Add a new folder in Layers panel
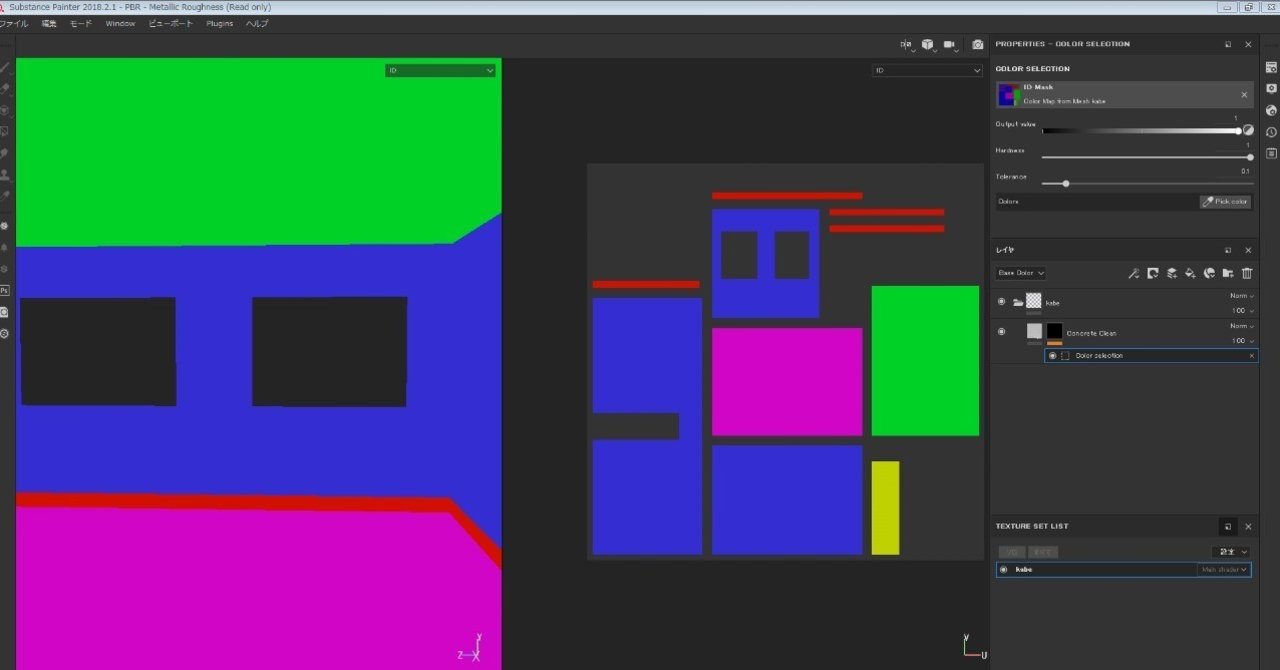The image size is (1280, 670). click(1228, 273)
